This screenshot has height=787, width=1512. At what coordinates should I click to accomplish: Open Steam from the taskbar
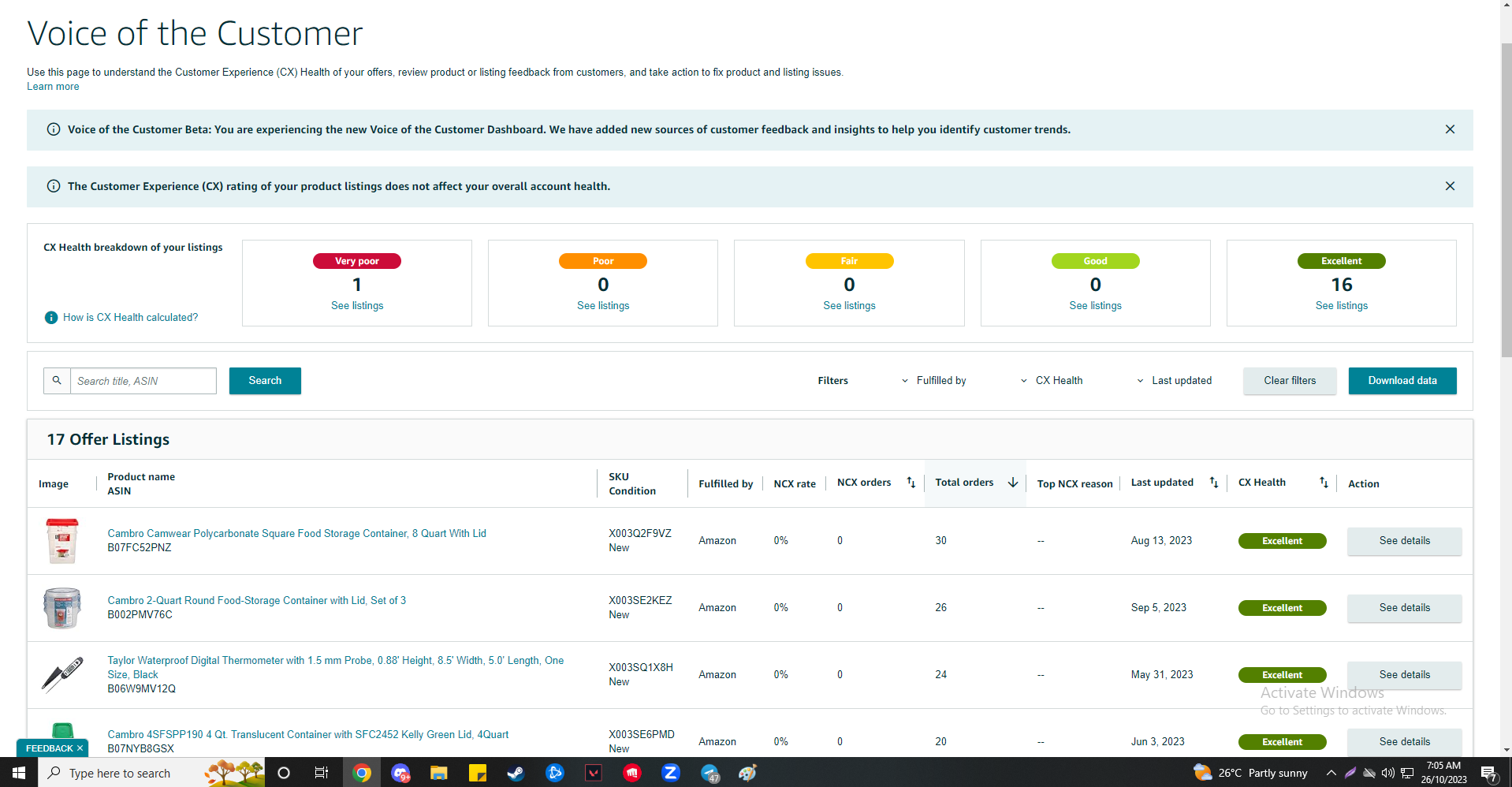pyautogui.click(x=516, y=773)
